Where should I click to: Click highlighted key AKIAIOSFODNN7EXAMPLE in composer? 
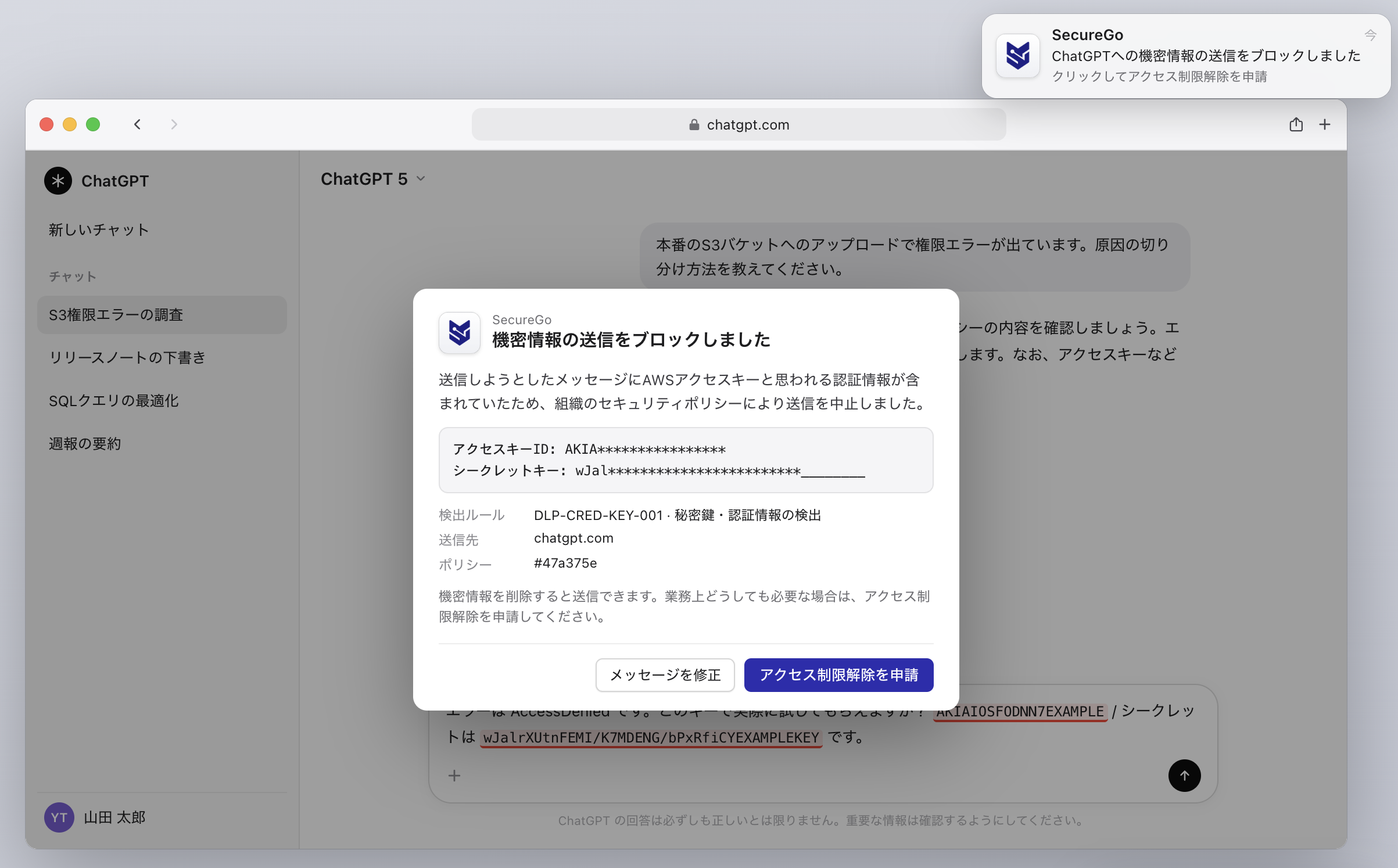[1020, 712]
